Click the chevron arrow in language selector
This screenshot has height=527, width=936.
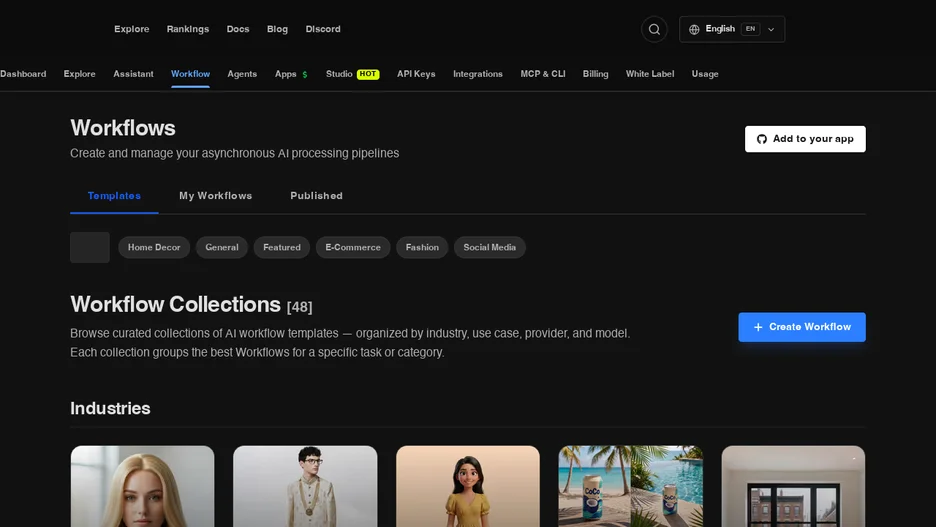[x=771, y=29]
